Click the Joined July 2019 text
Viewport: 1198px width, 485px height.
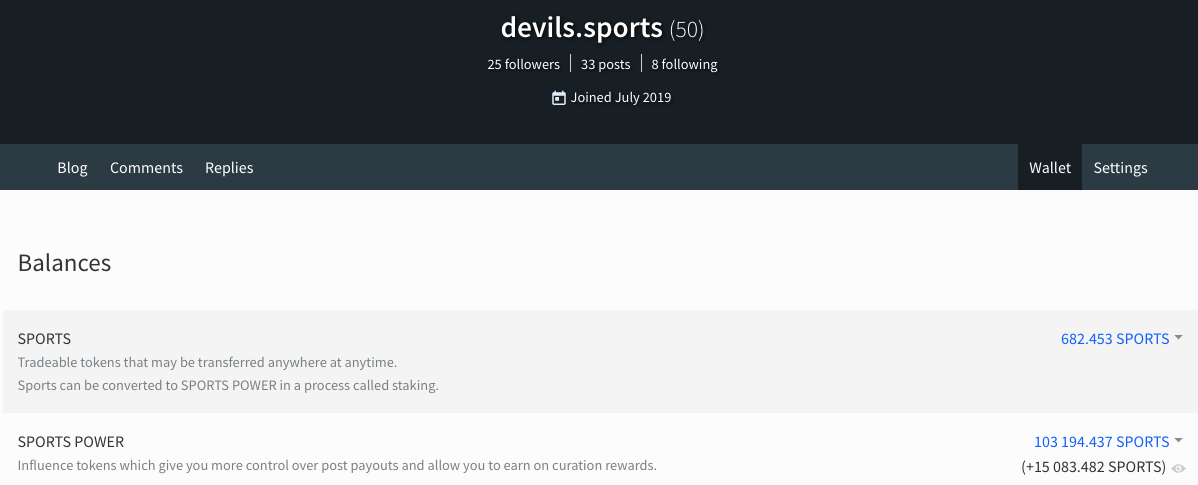tap(620, 98)
